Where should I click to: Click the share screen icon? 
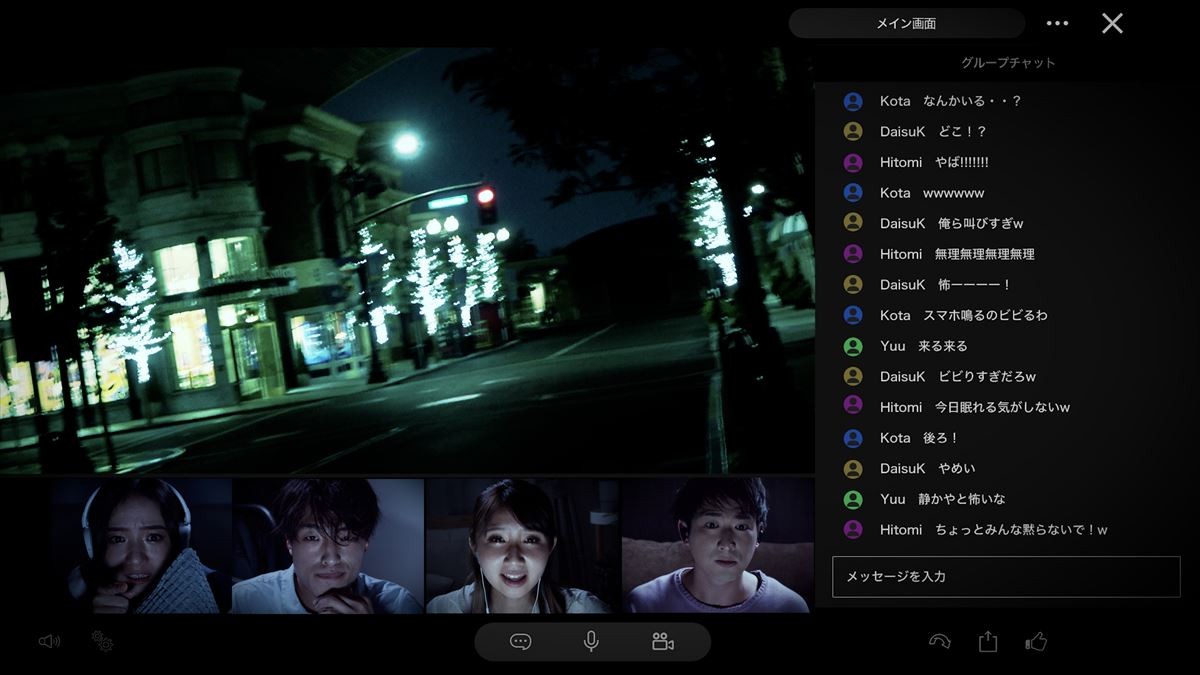[x=988, y=642]
